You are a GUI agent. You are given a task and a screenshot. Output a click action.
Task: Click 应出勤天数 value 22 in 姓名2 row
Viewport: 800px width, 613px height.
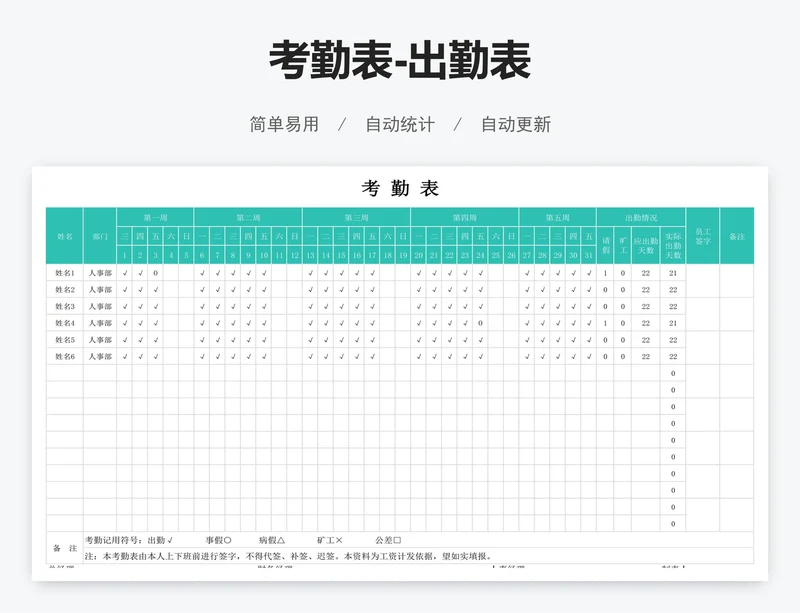(645, 290)
